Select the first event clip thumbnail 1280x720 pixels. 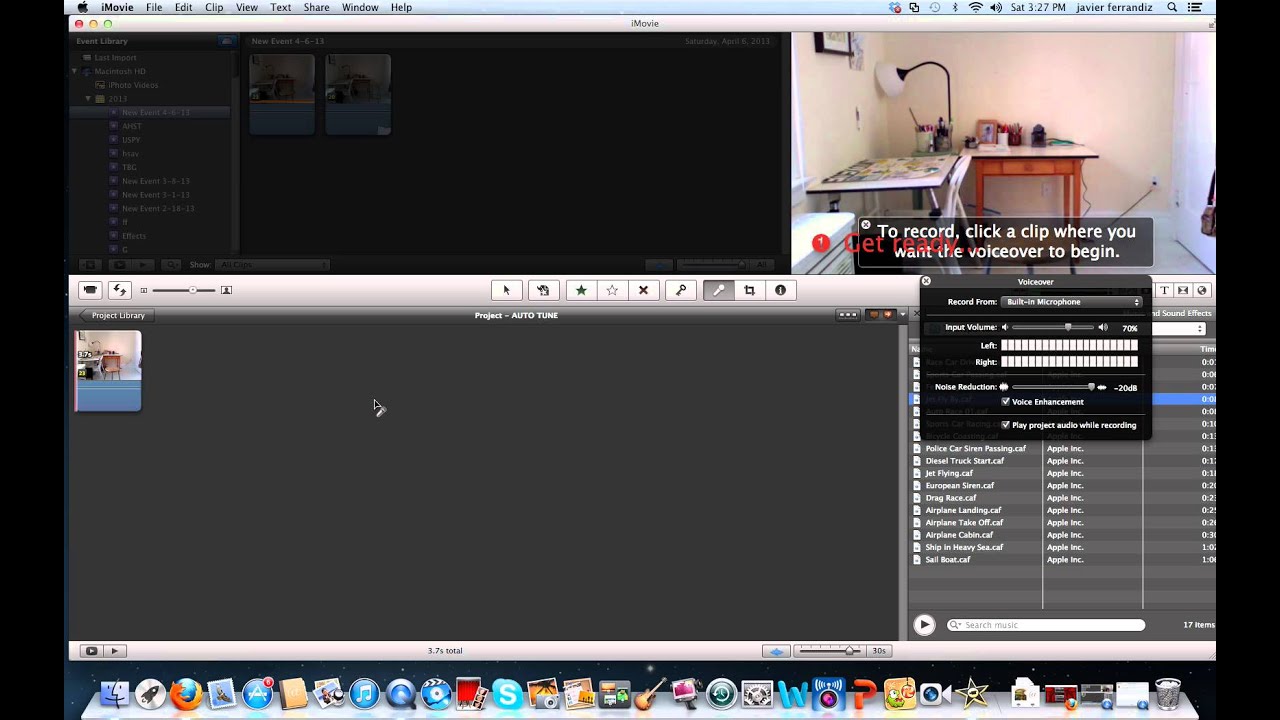click(282, 94)
